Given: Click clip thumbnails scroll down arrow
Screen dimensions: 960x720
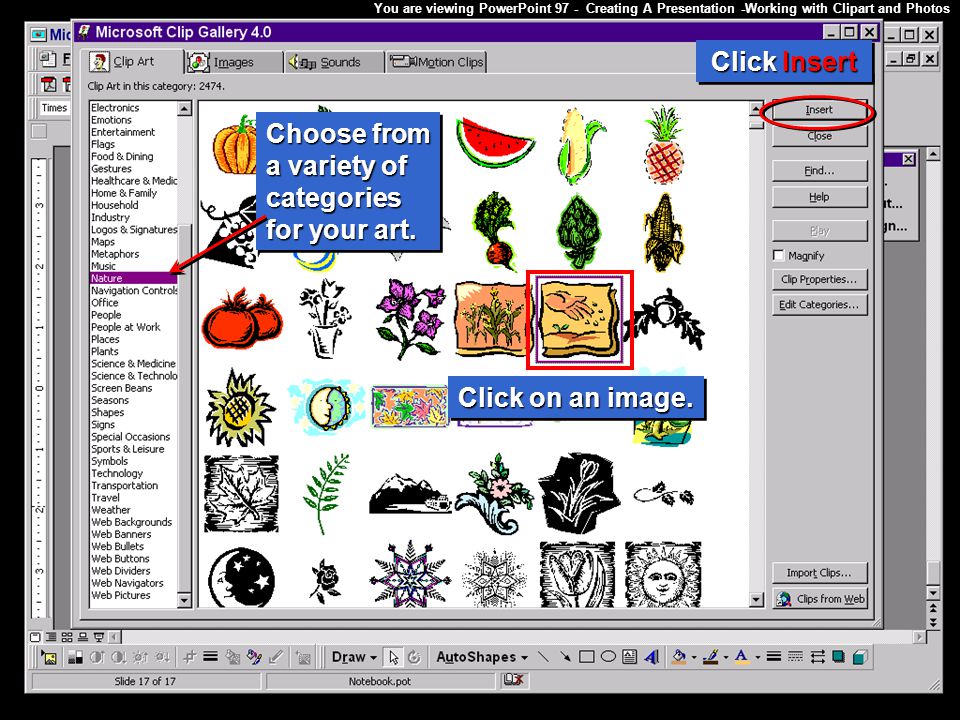Looking at the screenshot, I should point(757,600).
